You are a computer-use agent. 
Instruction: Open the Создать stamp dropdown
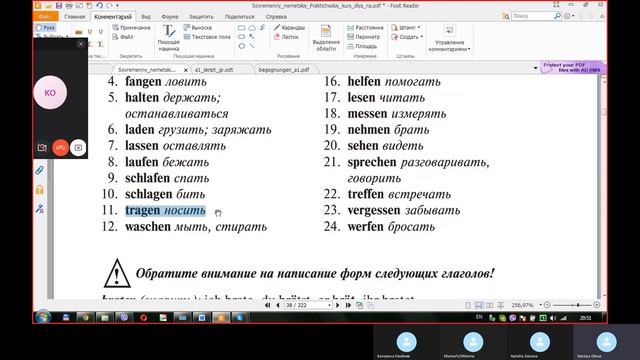407,37
